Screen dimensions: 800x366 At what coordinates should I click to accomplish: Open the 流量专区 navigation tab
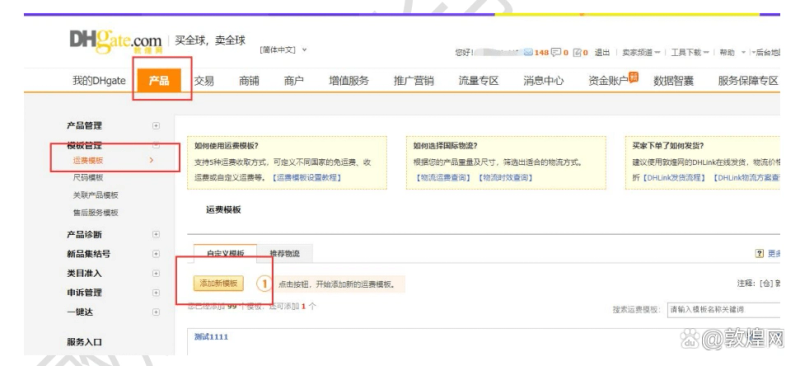point(479,81)
